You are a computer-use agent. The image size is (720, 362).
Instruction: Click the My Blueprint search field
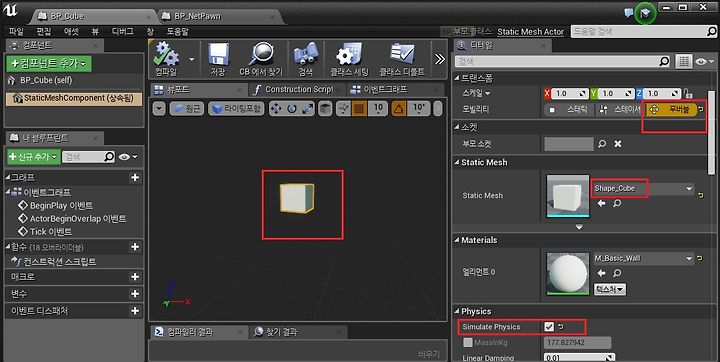[88, 157]
